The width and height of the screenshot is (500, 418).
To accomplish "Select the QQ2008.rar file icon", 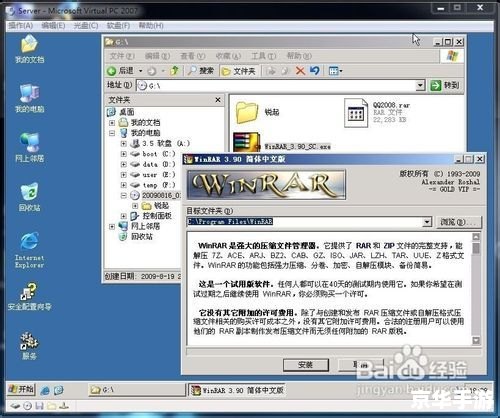I will click(355, 113).
